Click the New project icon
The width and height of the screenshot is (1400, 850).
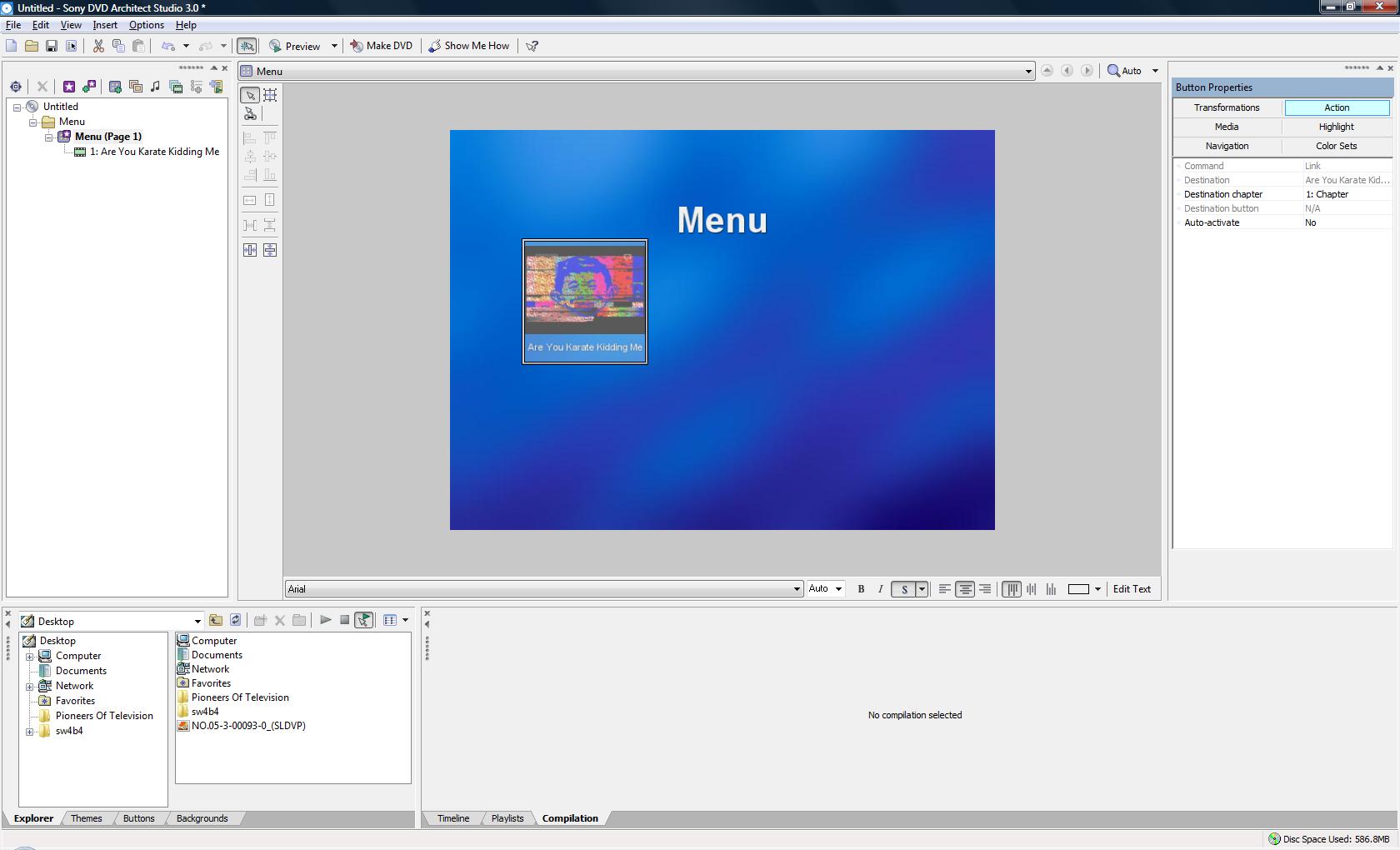pyautogui.click(x=12, y=46)
